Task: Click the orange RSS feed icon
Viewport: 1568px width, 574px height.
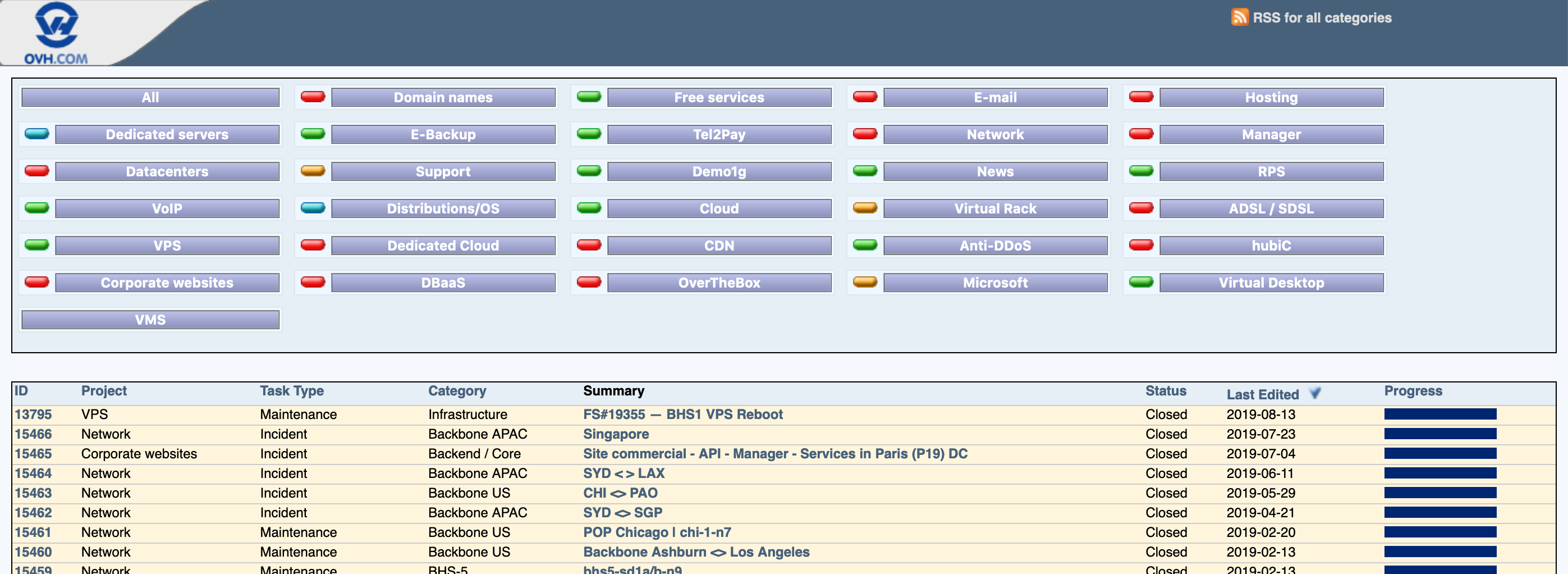Action: pyautogui.click(x=1239, y=17)
